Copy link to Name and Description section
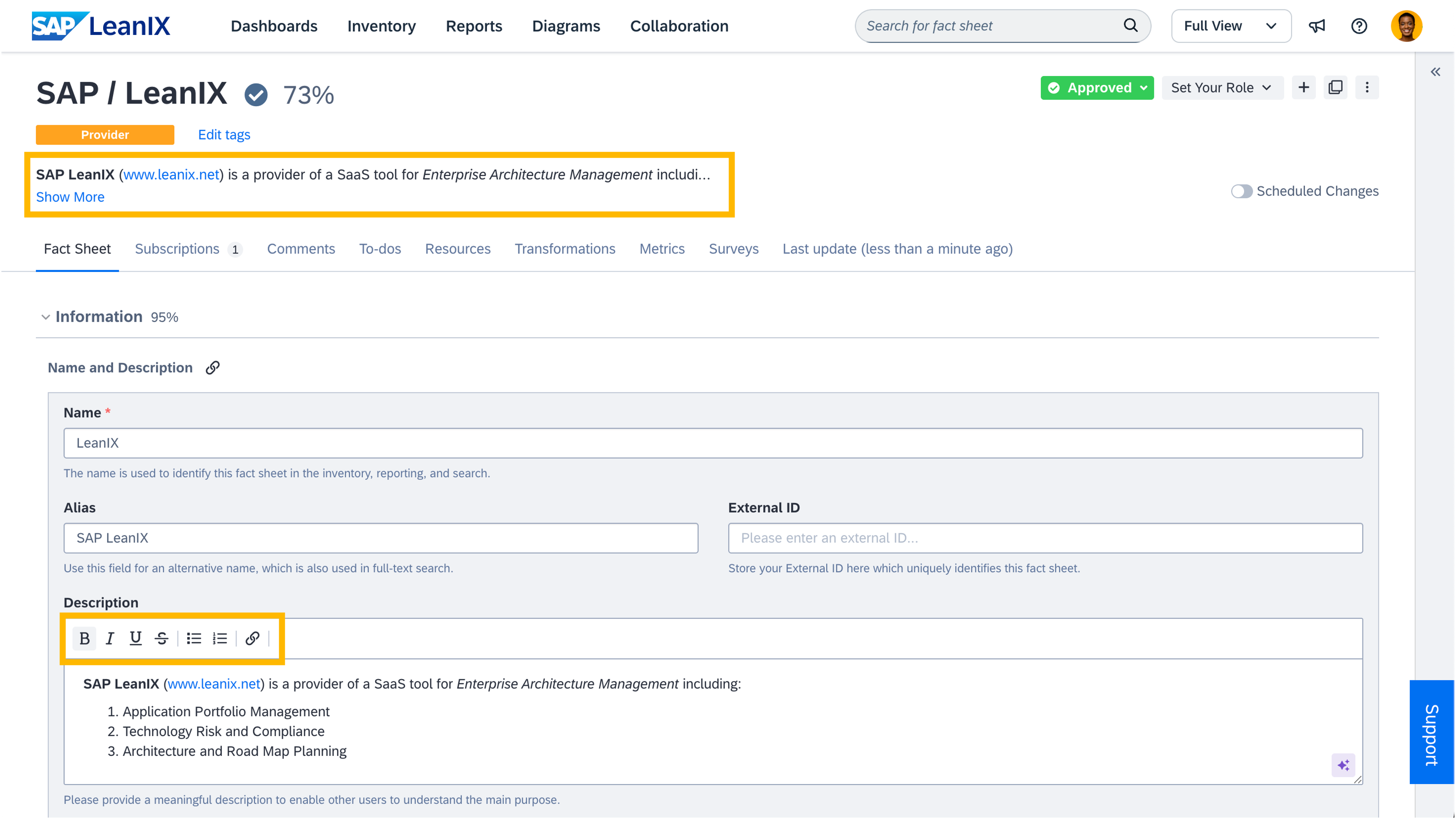Viewport: 1456px width, 819px height. pos(212,368)
